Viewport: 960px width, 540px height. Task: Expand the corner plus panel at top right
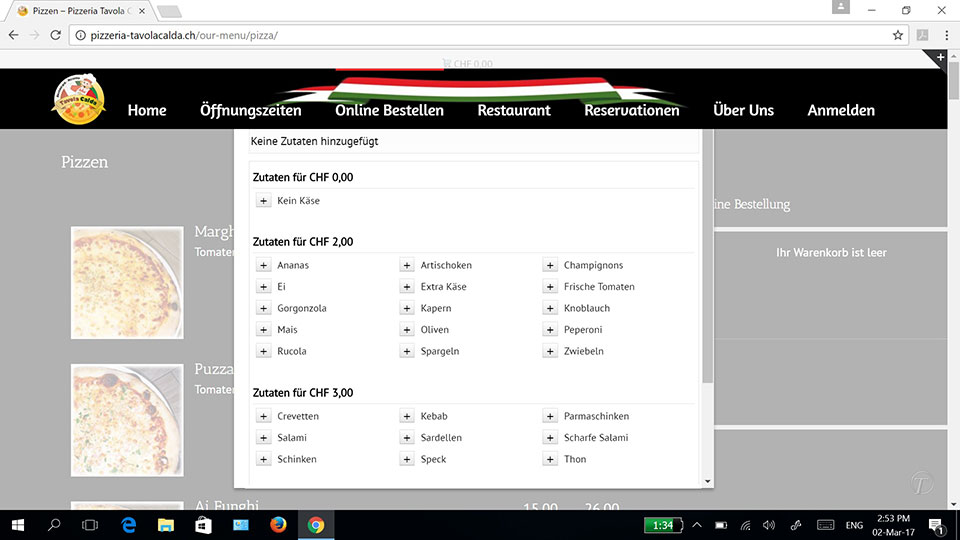(x=940, y=58)
